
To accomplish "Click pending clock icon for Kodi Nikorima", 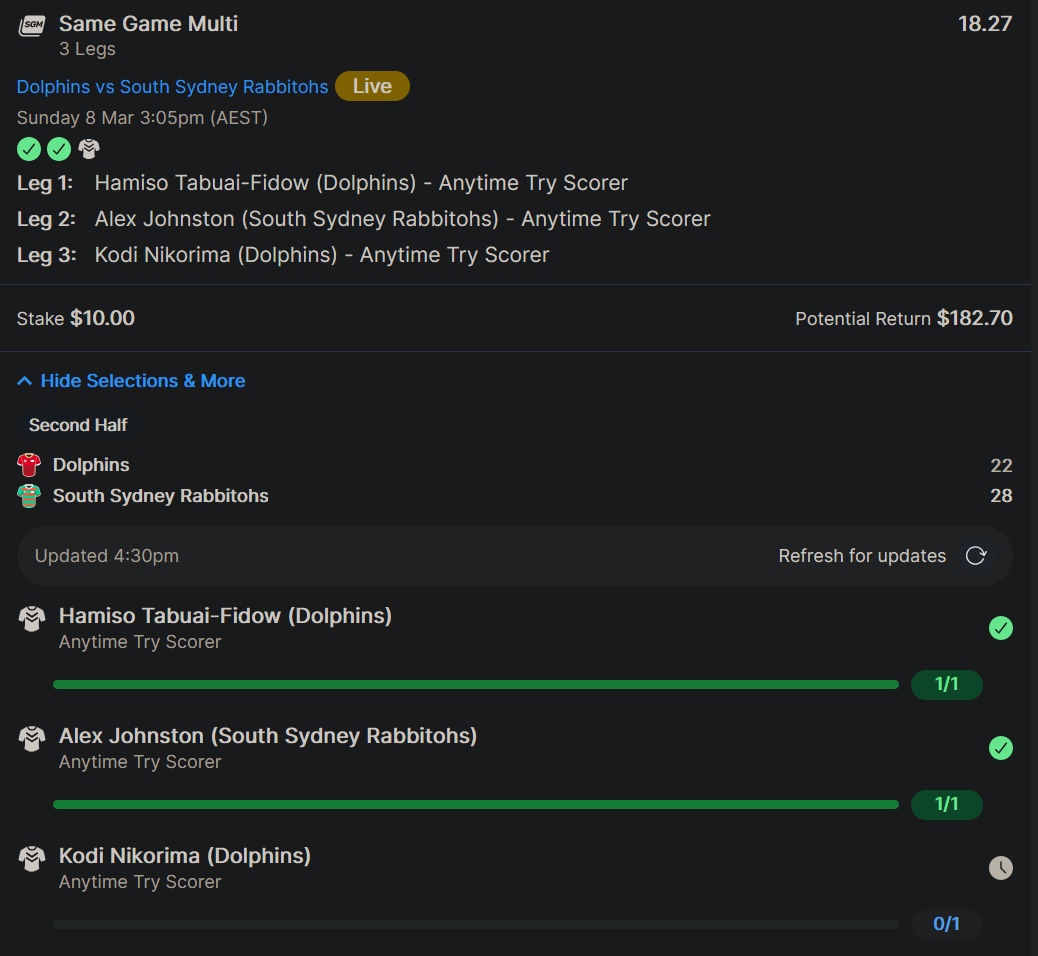I will click(1000, 867).
